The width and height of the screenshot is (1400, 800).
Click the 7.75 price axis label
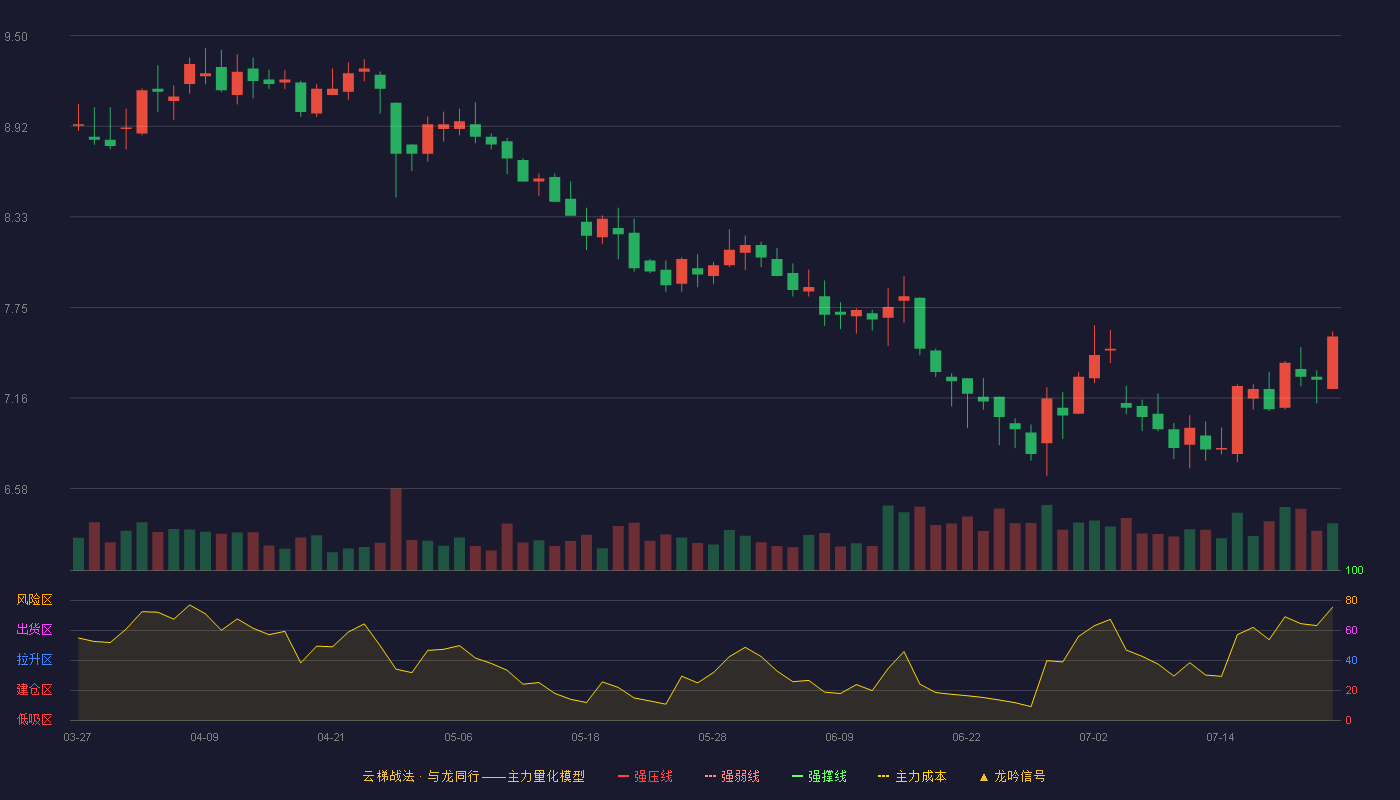point(16,309)
